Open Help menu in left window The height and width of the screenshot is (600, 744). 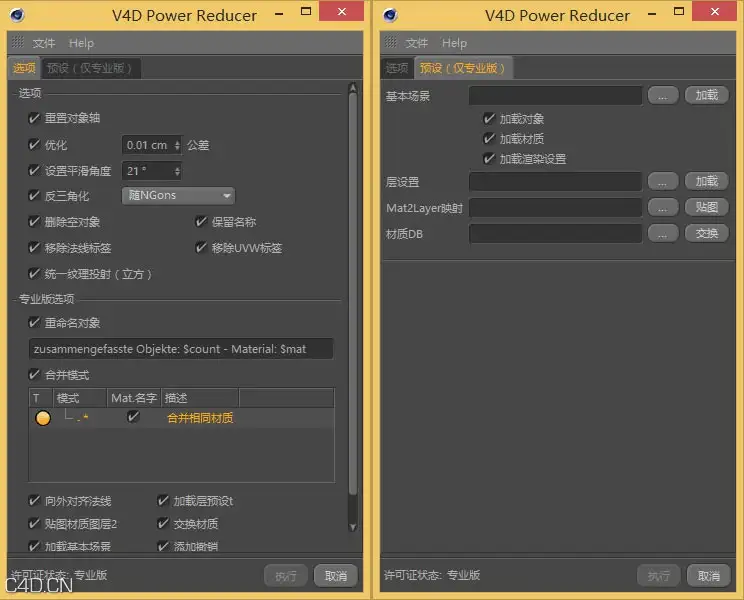click(x=82, y=43)
